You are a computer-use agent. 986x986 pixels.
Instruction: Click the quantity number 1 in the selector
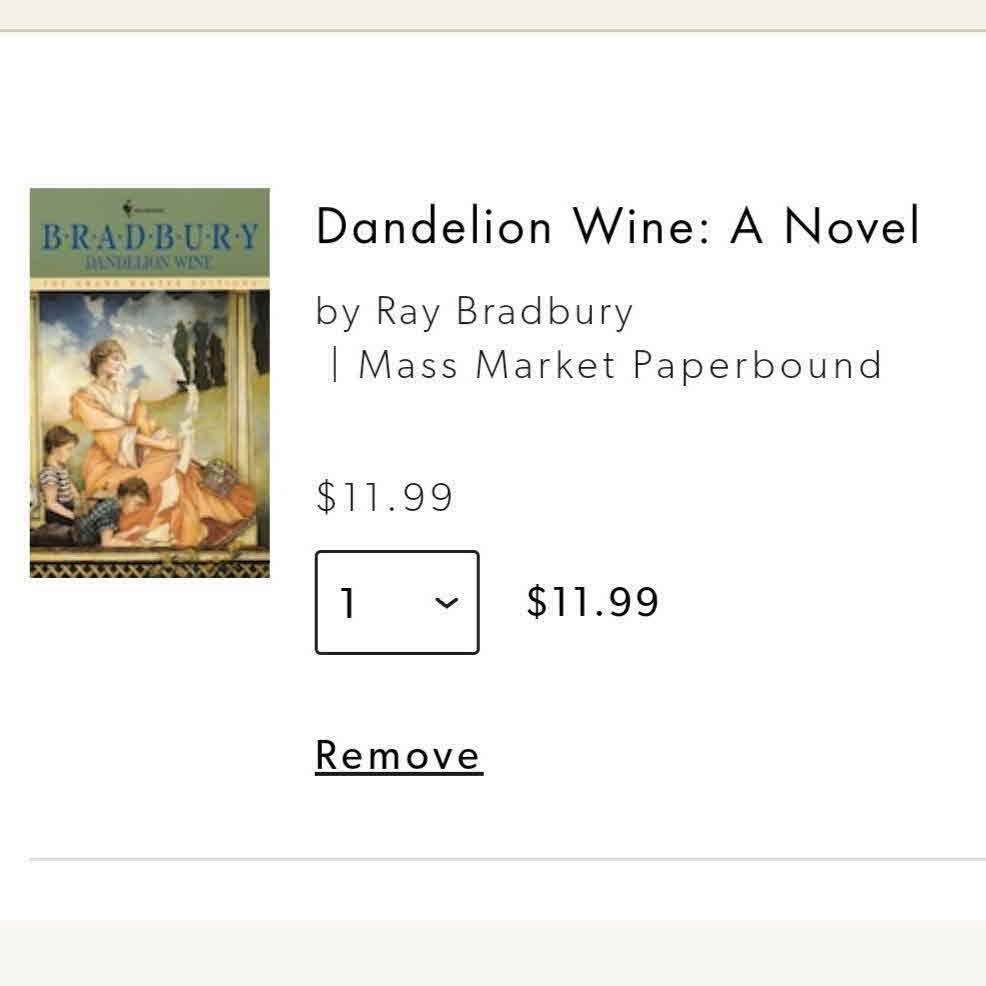347,603
